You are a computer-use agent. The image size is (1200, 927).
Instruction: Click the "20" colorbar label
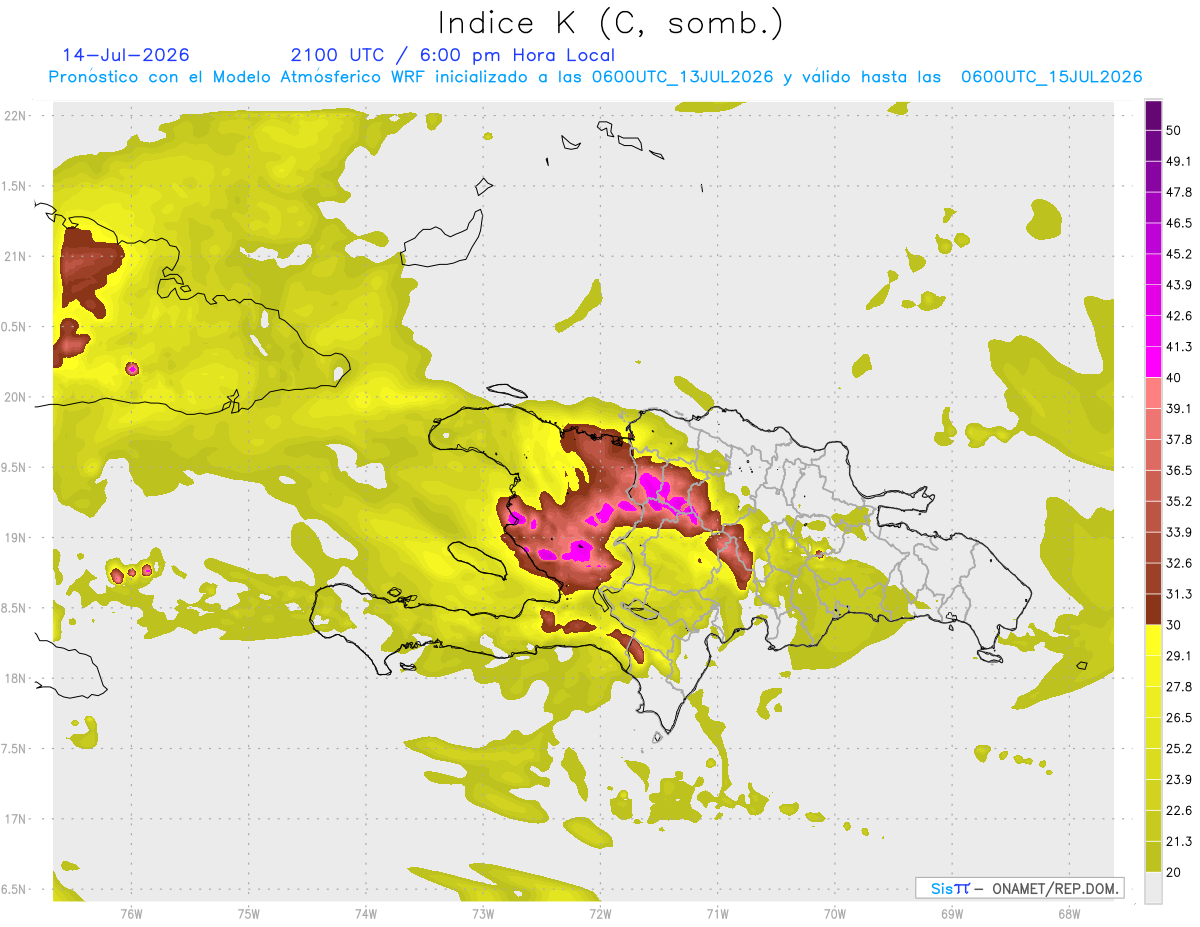click(1175, 872)
